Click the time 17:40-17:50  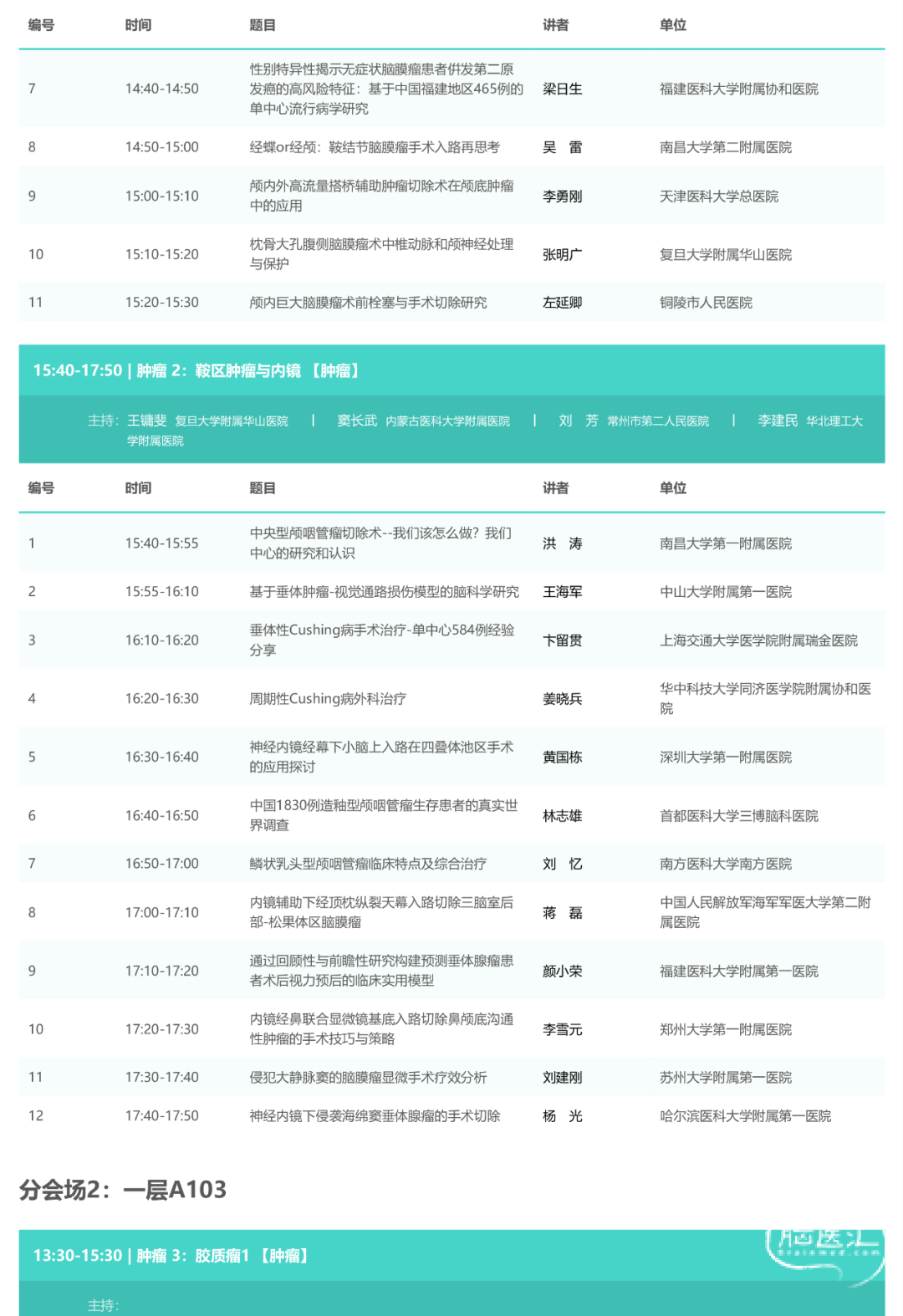point(162,1116)
